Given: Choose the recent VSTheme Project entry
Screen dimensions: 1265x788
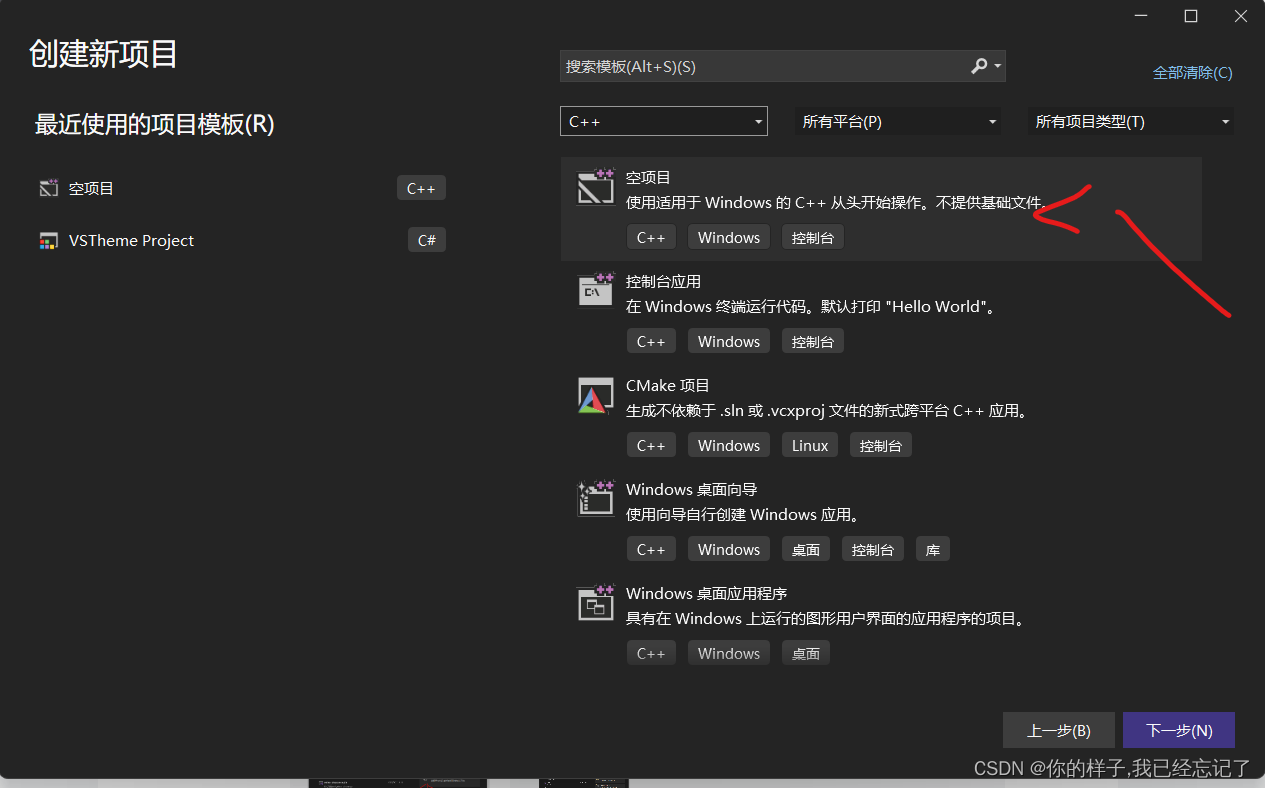Looking at the screenshot, I should (x=131, y=240).
